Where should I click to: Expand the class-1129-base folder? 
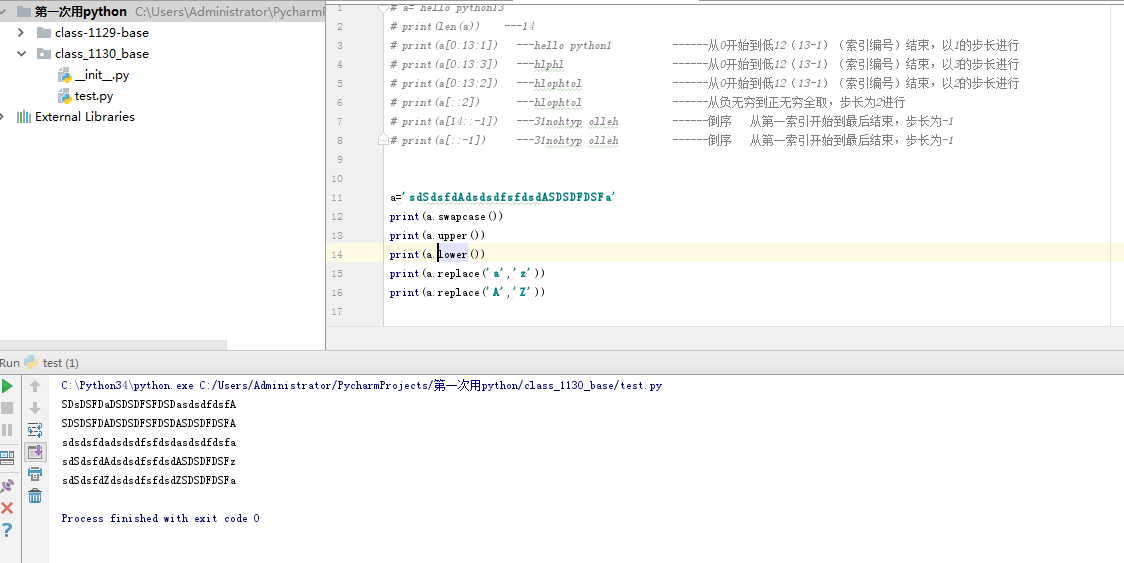(21, 33)
